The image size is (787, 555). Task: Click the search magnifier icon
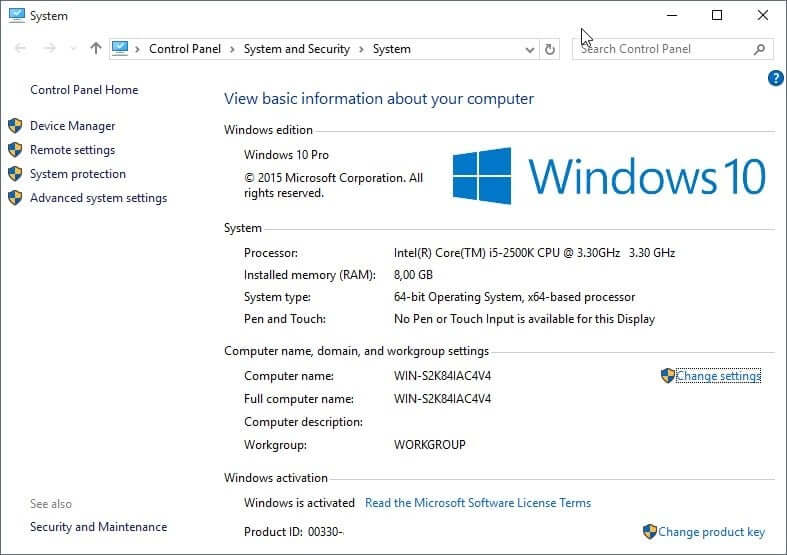point(759,49)
